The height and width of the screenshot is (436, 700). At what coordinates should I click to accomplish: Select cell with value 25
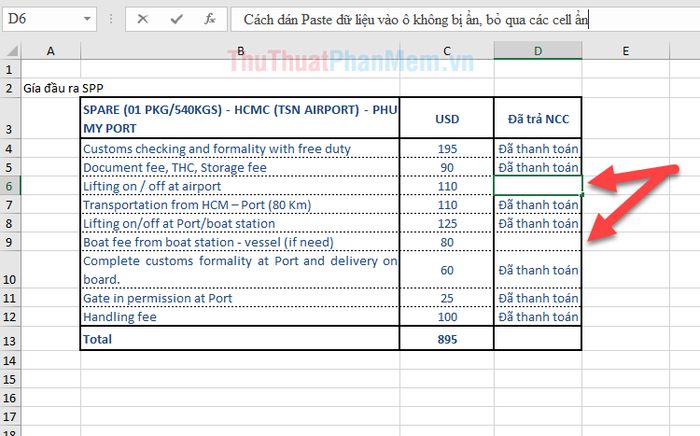[x=447, y=298]
